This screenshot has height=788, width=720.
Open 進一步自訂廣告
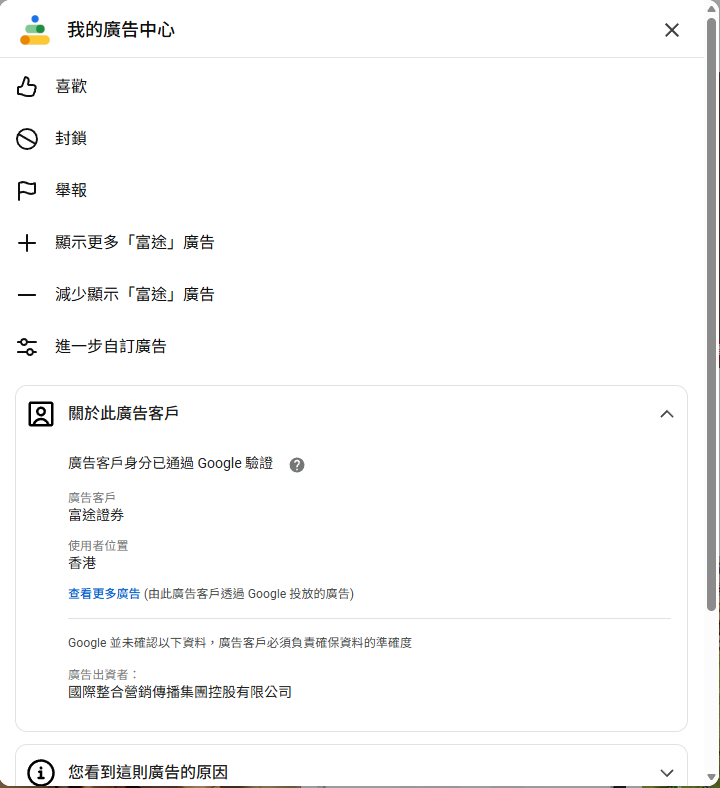pyautogui.click(x=111, y=346)
